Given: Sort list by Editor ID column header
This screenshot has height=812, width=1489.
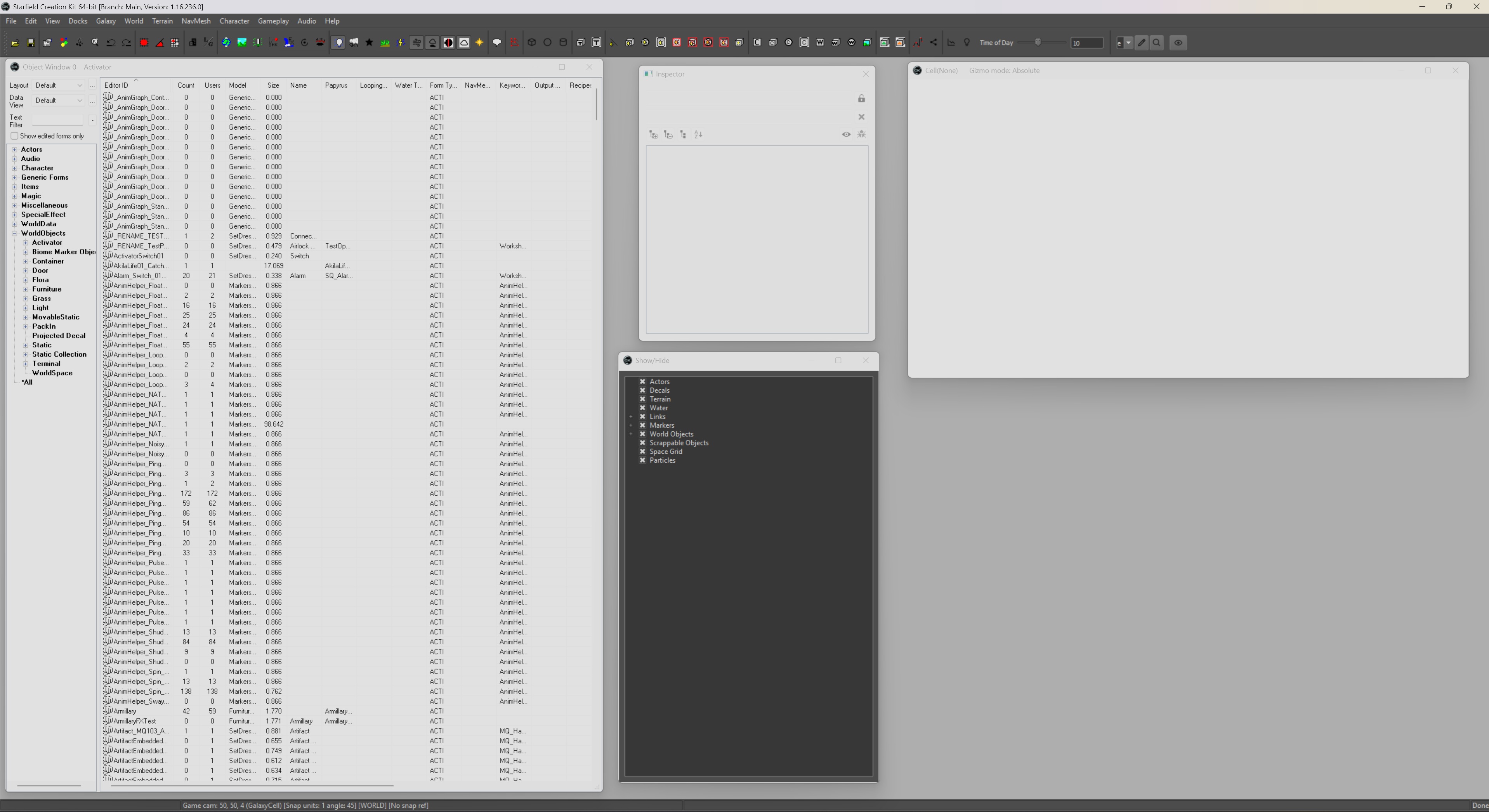Looking at the screenshot, I should coord(116,85).
